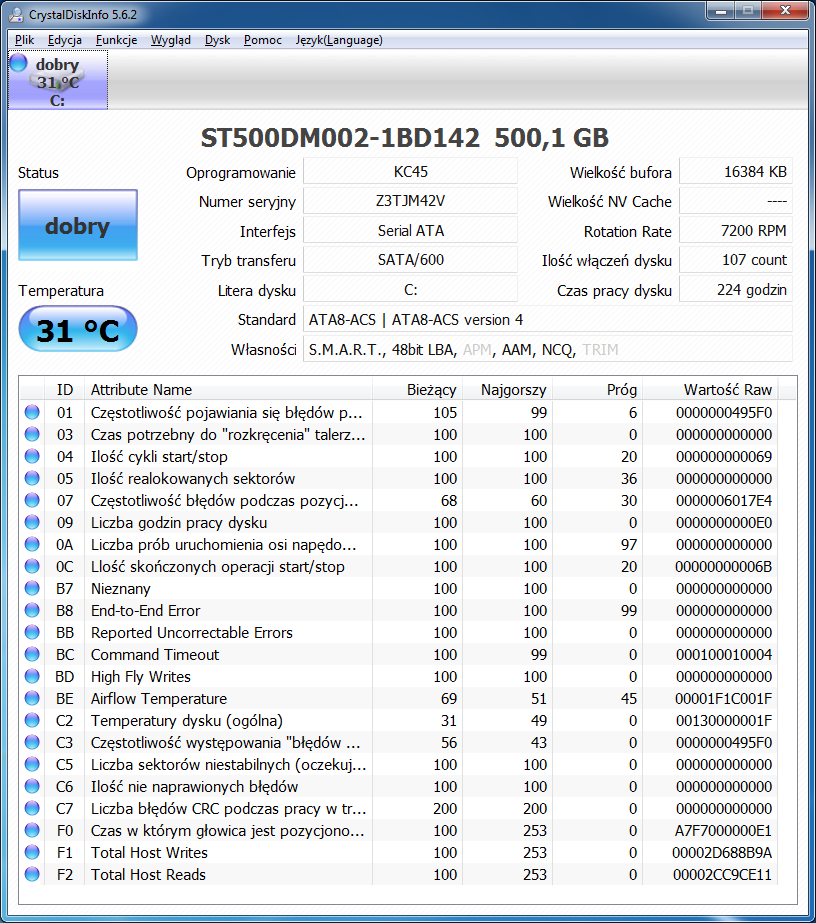Click the Najgorszy column header
816x923 pixels.
(507, 390)
